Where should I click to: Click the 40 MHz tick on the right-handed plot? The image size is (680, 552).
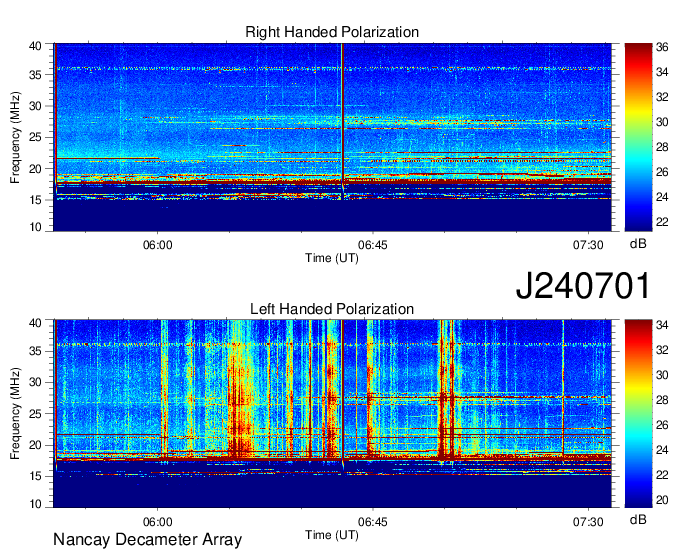pyautogui.click(x=35, y=46)
